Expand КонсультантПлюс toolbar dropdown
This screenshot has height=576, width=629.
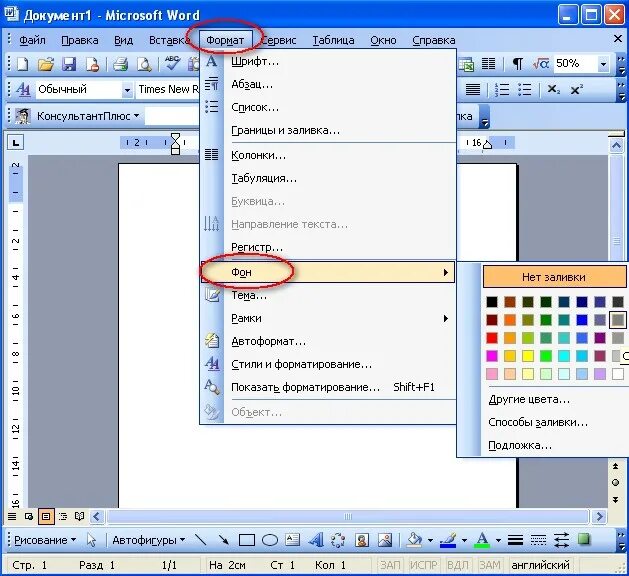click(x=136, y=116)
